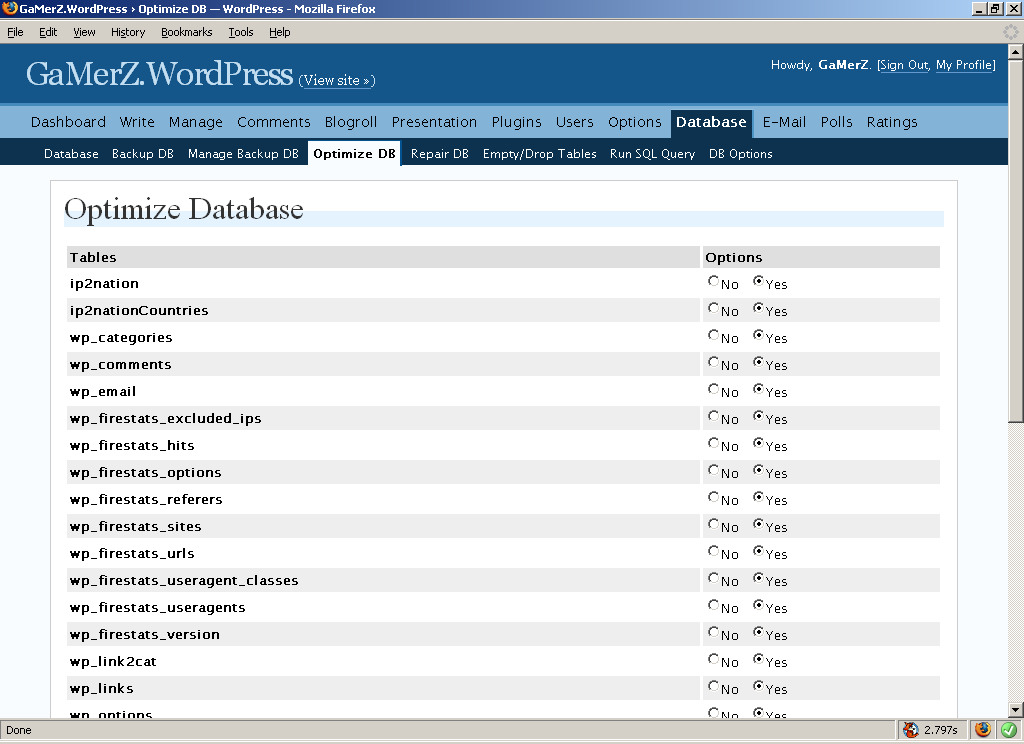
Task: Open the Tools menu
Action: pyautogui.click(x=240, y=32)
